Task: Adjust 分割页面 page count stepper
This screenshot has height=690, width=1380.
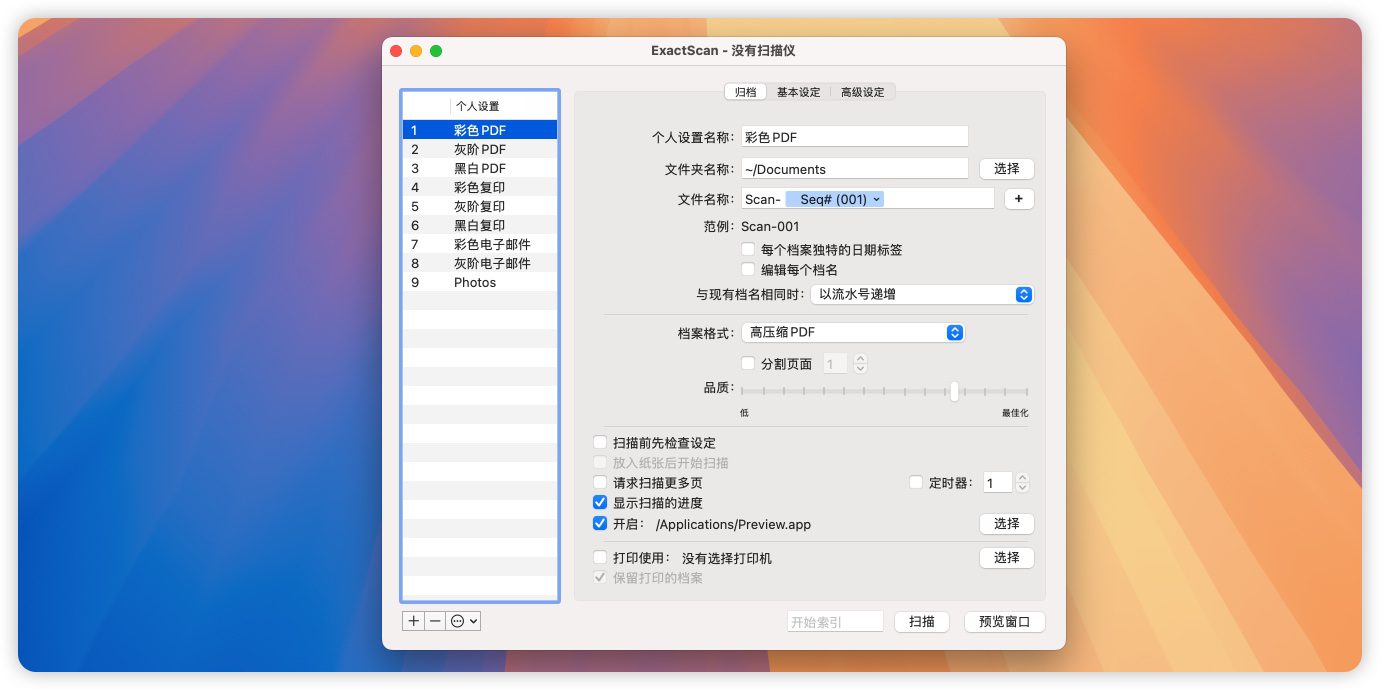Action: click(861, 364)
